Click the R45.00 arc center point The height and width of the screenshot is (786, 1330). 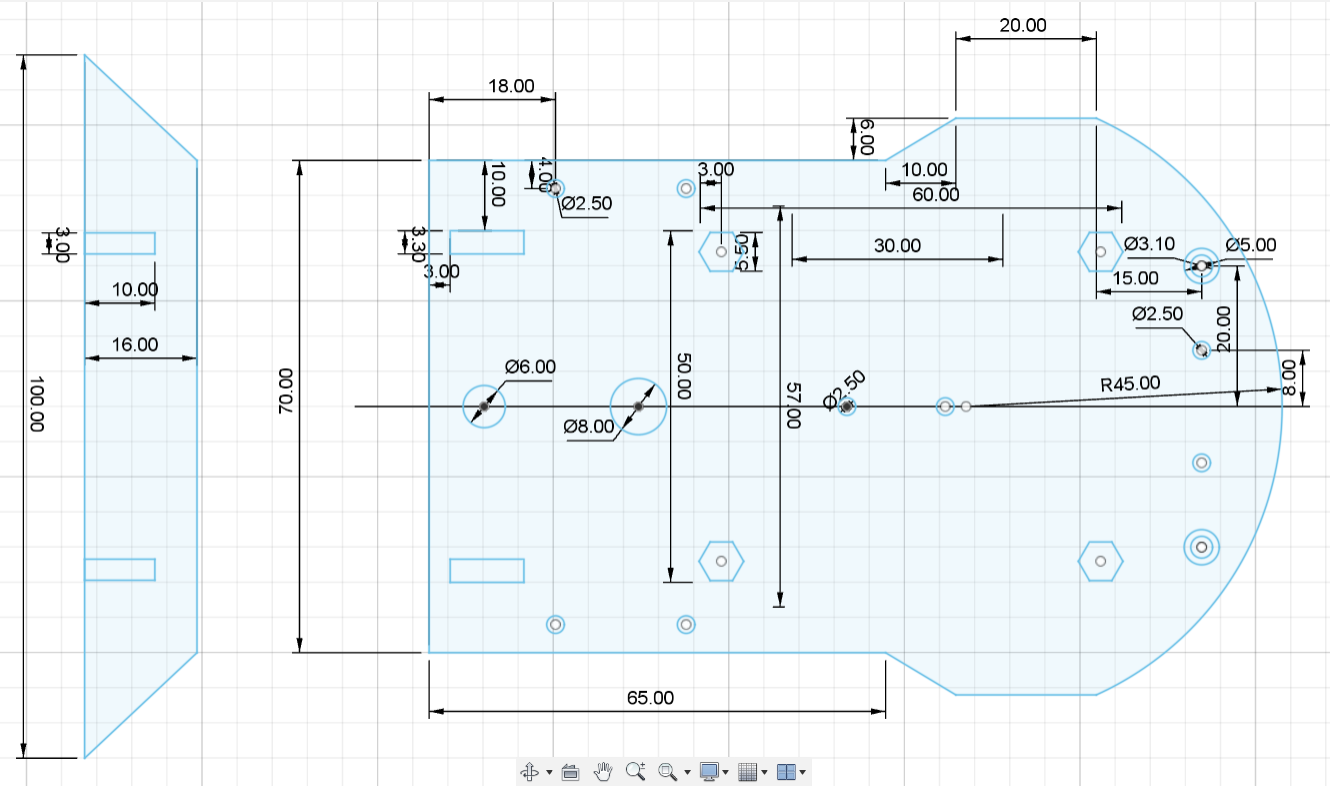point(966,406)
